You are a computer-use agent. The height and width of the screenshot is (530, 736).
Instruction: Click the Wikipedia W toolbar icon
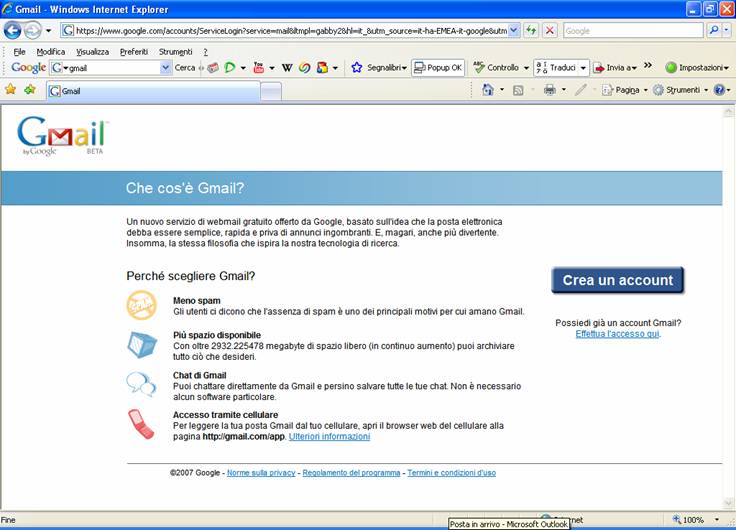pos(287,68)
